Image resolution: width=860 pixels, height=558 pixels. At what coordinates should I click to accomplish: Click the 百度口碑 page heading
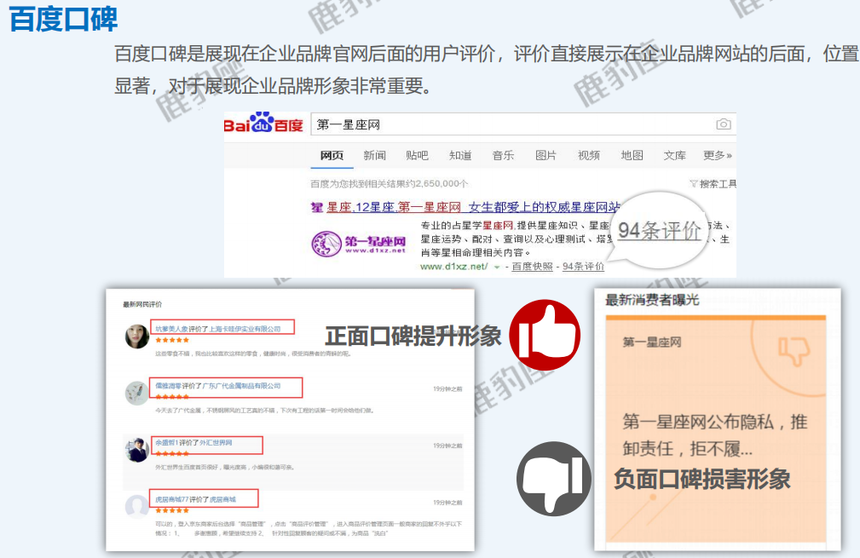[63, 18]
